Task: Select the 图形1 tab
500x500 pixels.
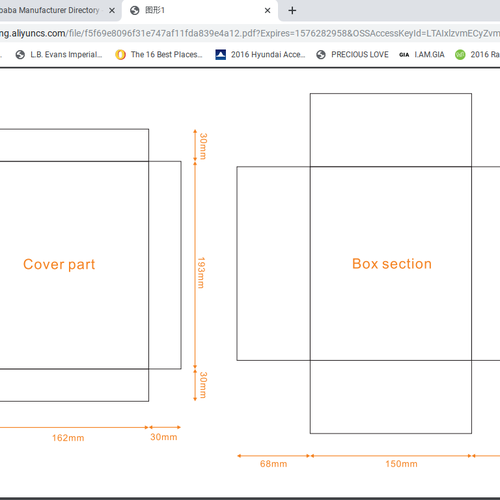Action: pyautogui.click(x=200, y=11)
